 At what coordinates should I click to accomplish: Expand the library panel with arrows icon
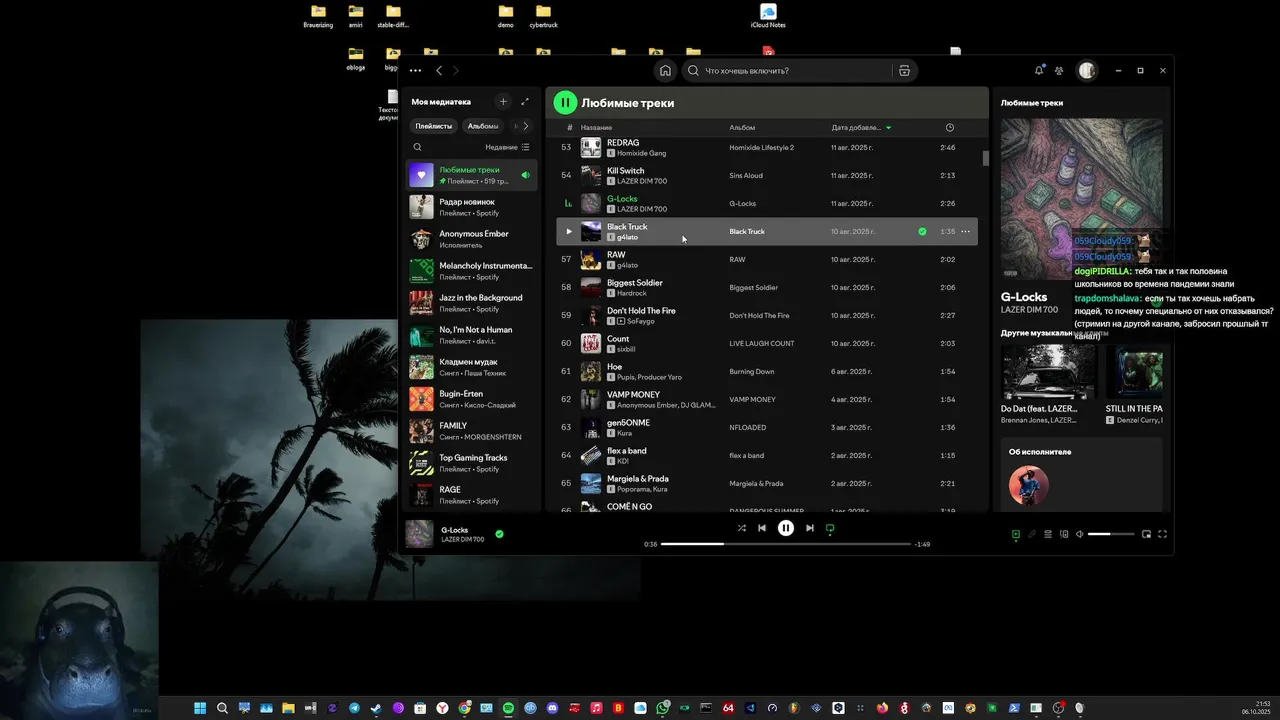coord(525,102)
